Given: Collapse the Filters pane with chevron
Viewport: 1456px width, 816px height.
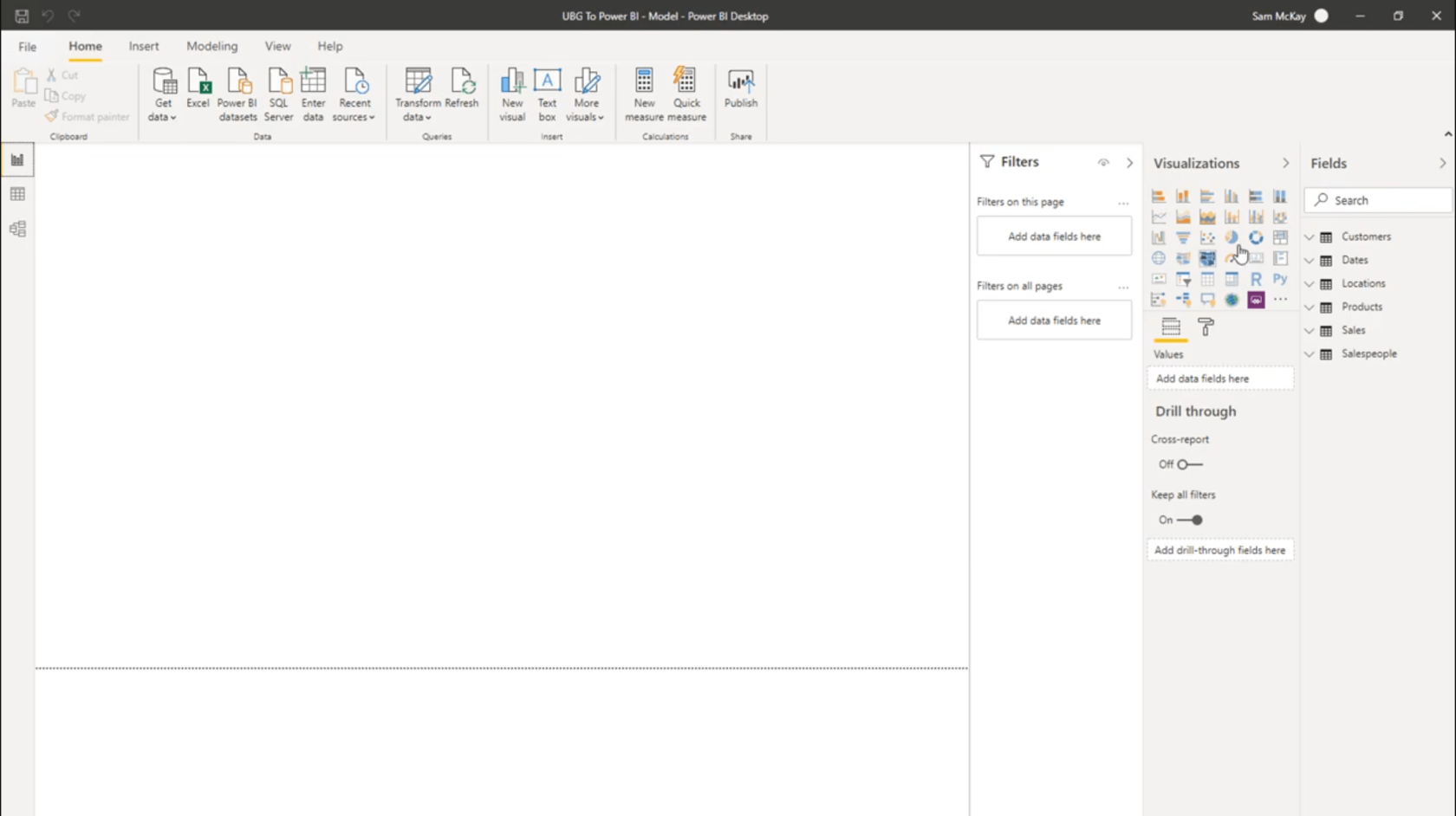Looking at the screenshot, I should (x=1129, y=163).
